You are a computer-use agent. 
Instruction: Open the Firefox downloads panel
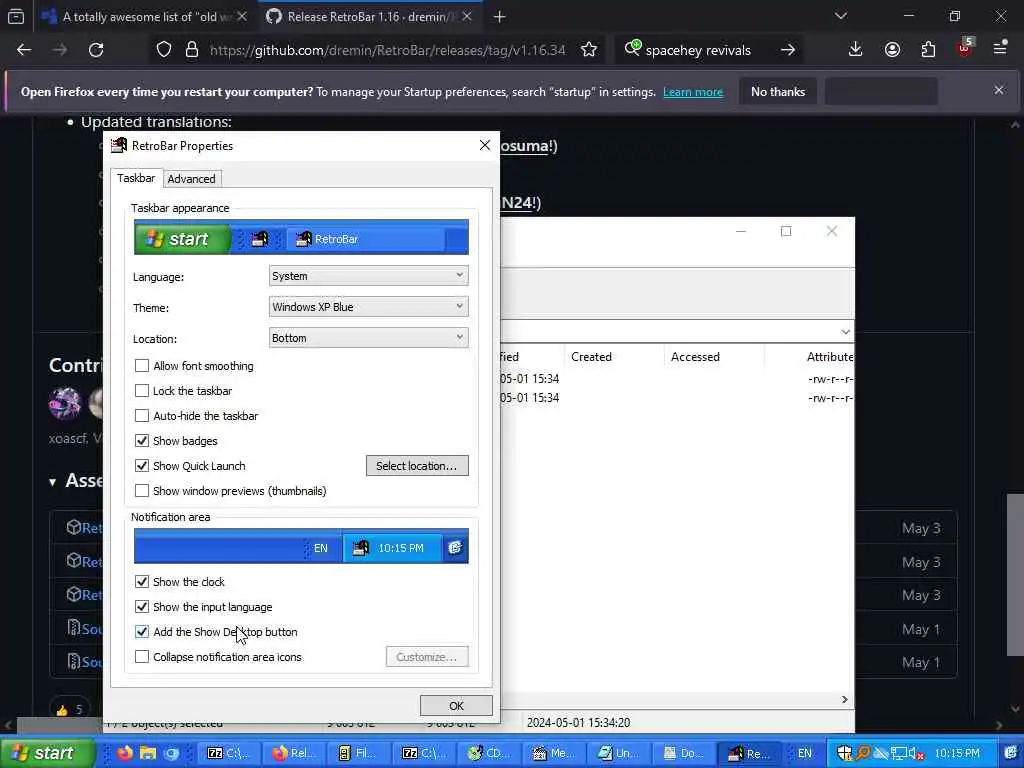pos(856,50)
